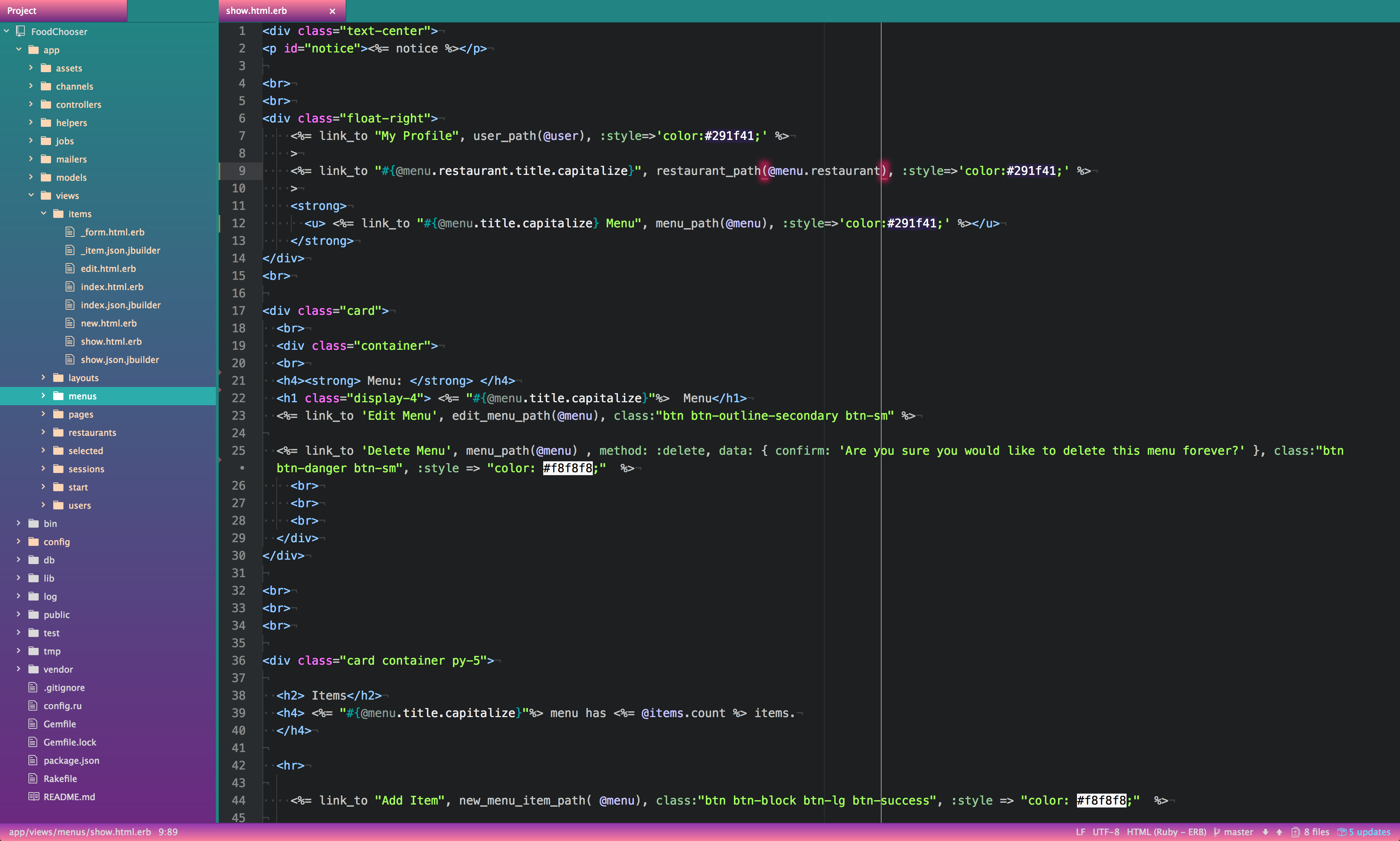Click the FoodChooser project book icon
Viewport: 1400px width, 841px height.
pyautogui.click(x=20, y=32)
